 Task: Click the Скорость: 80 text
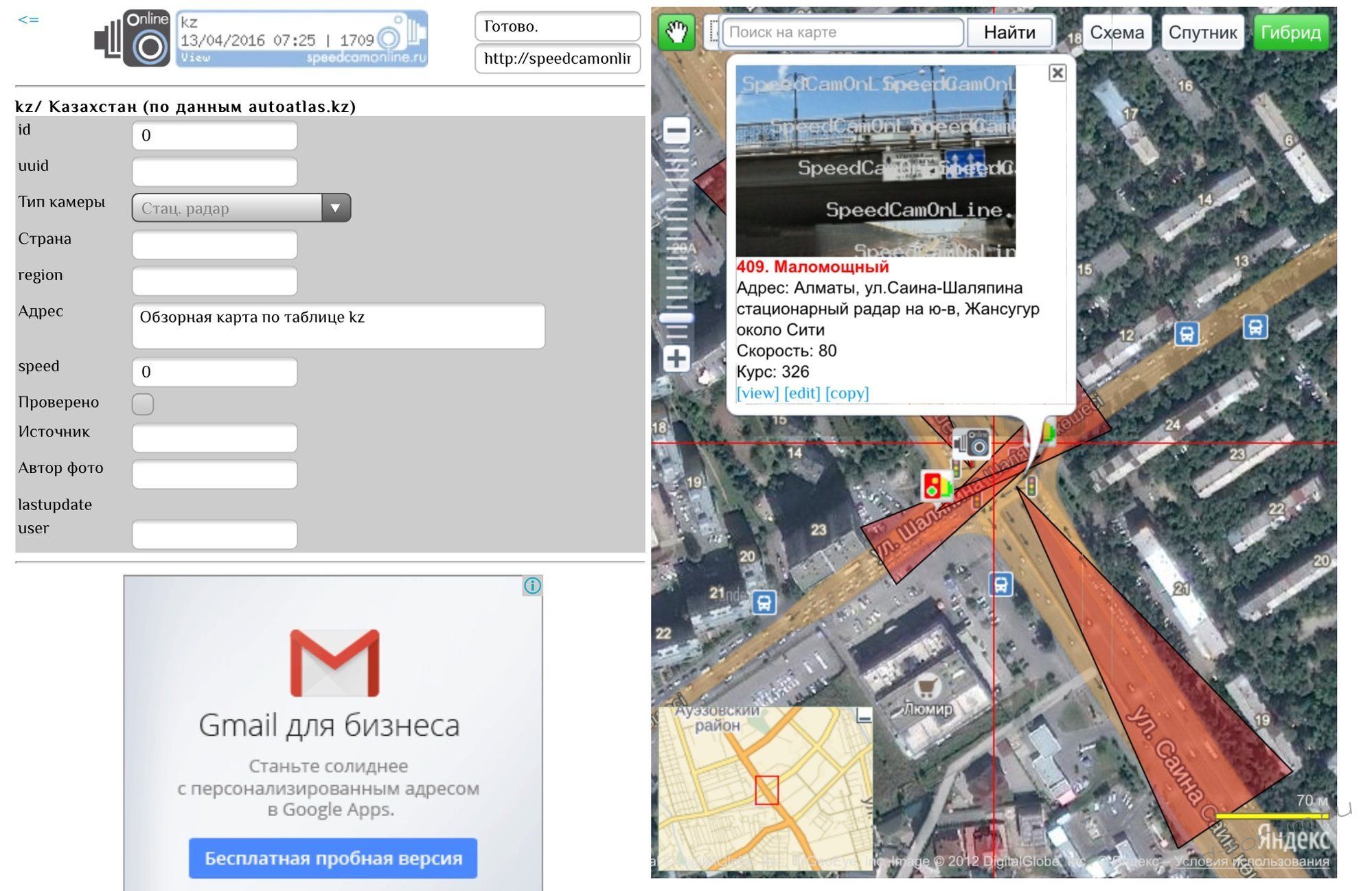(x=786, y=351)
